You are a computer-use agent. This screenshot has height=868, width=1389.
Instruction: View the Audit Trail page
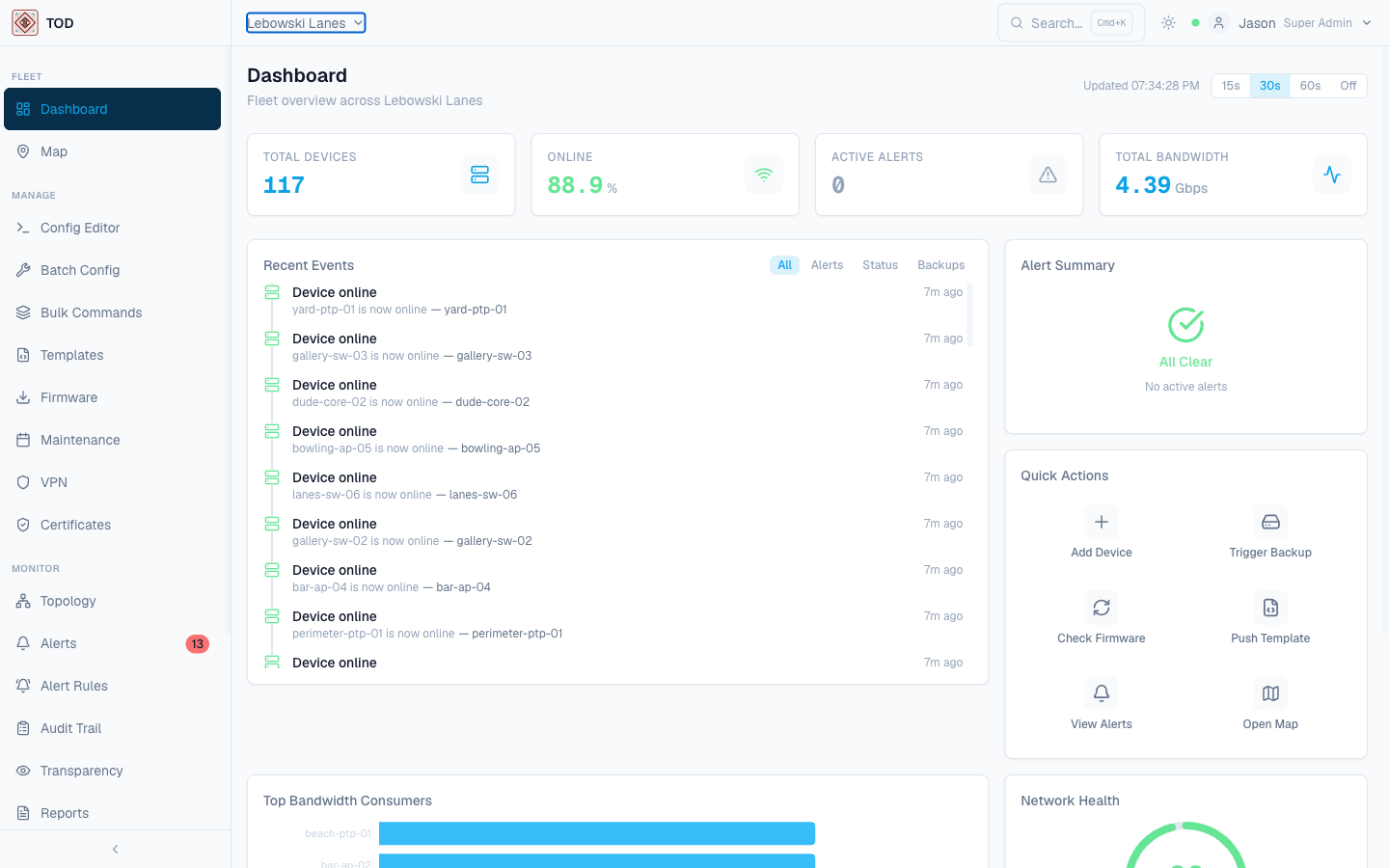pyautogui.click(x=70, y=728)
